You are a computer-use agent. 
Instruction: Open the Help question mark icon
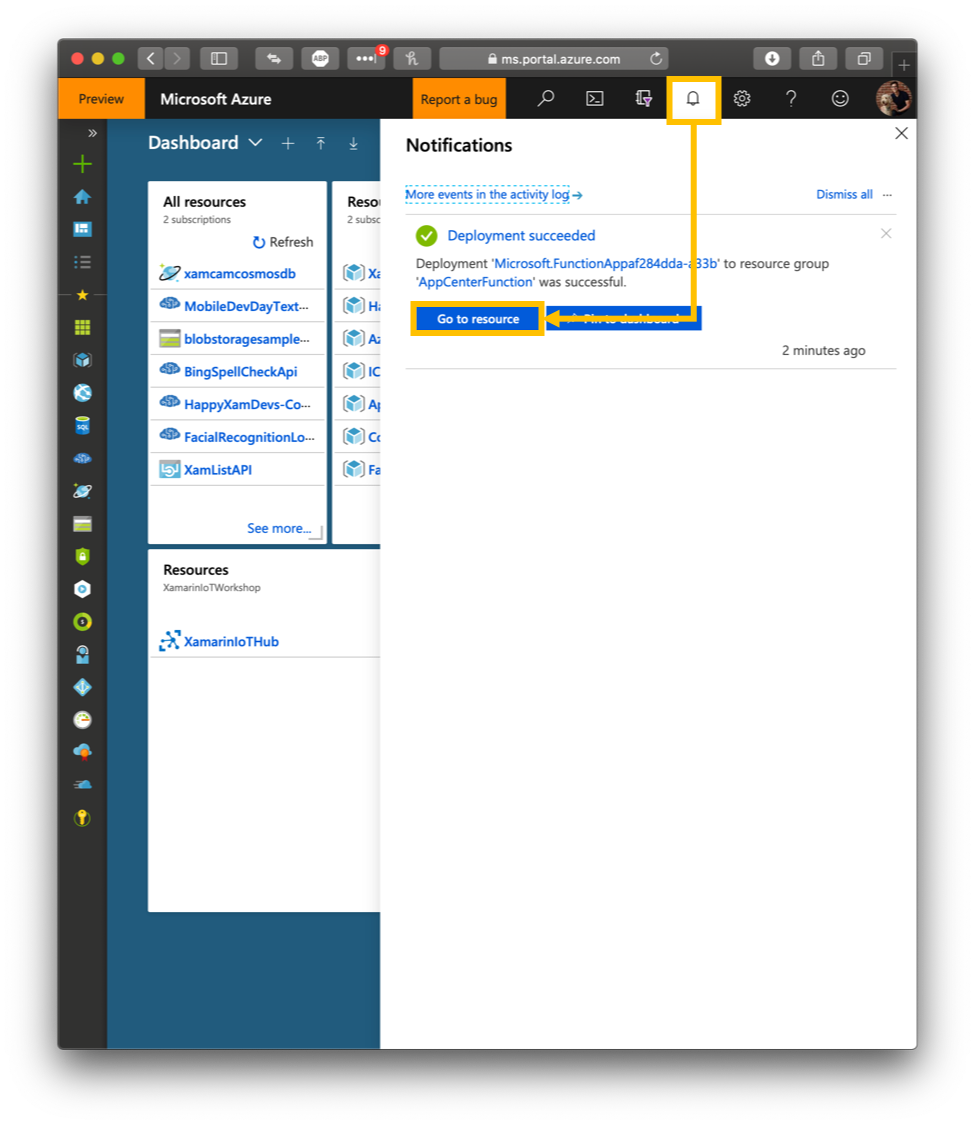coord(791,98)
